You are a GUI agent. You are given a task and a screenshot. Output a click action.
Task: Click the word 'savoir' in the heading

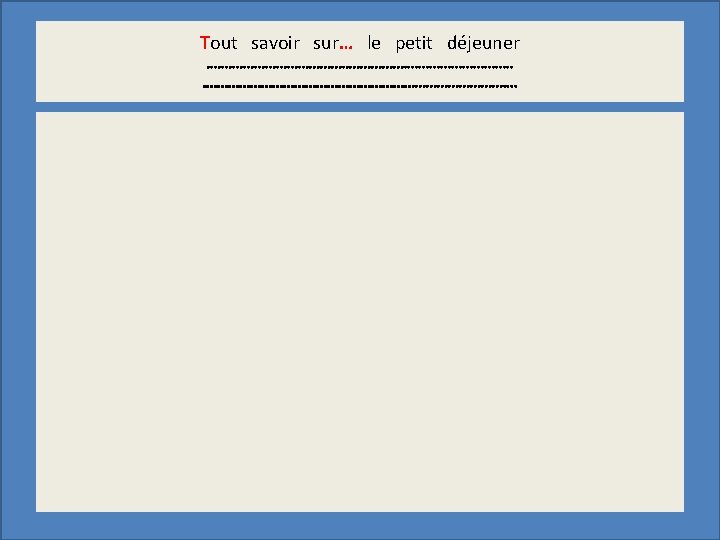[x=275, y=44]
